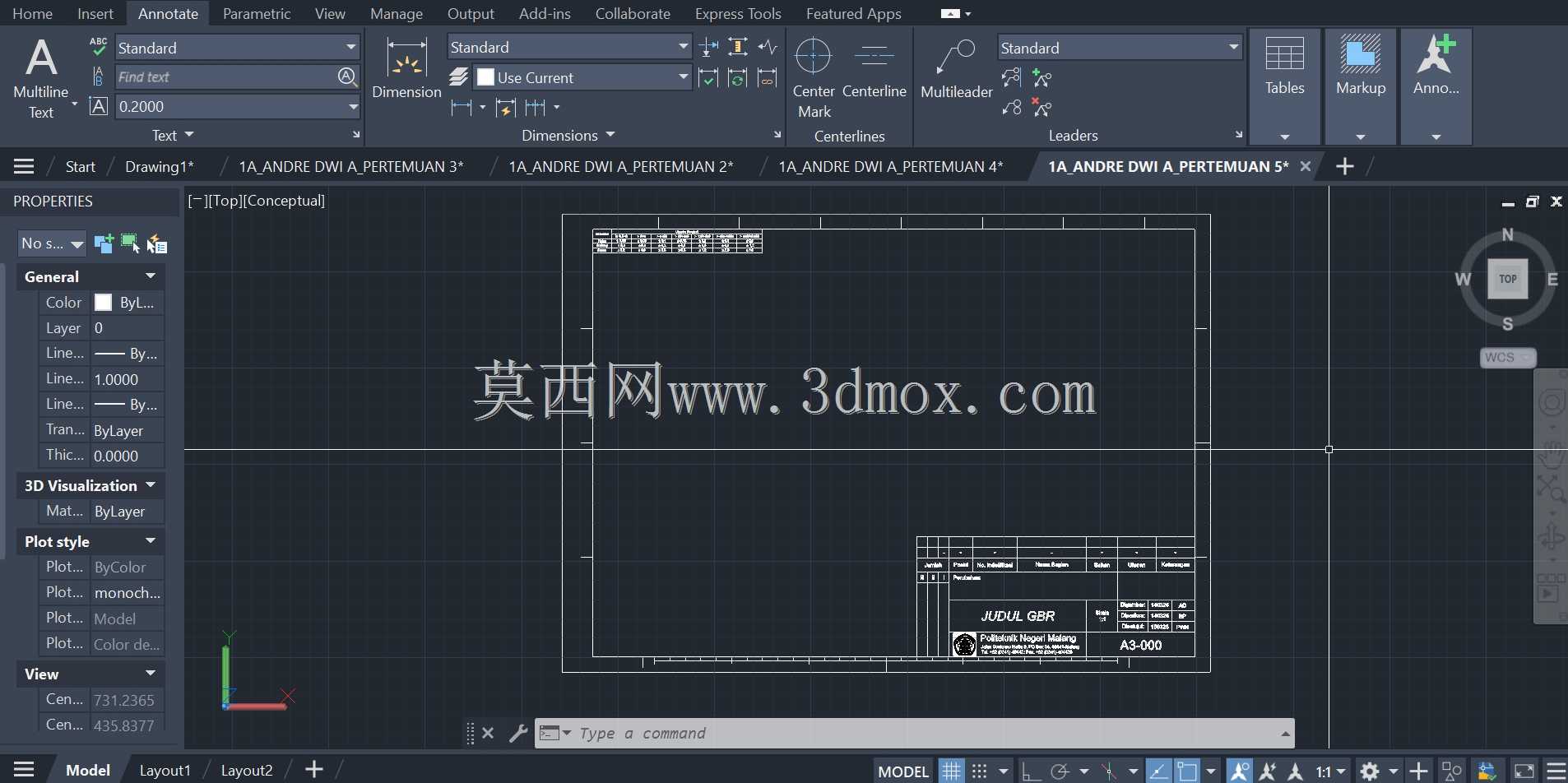1568x783 pixels.
Task: Open the Workspace Switching gear
Action: (x=1370, y=771)
